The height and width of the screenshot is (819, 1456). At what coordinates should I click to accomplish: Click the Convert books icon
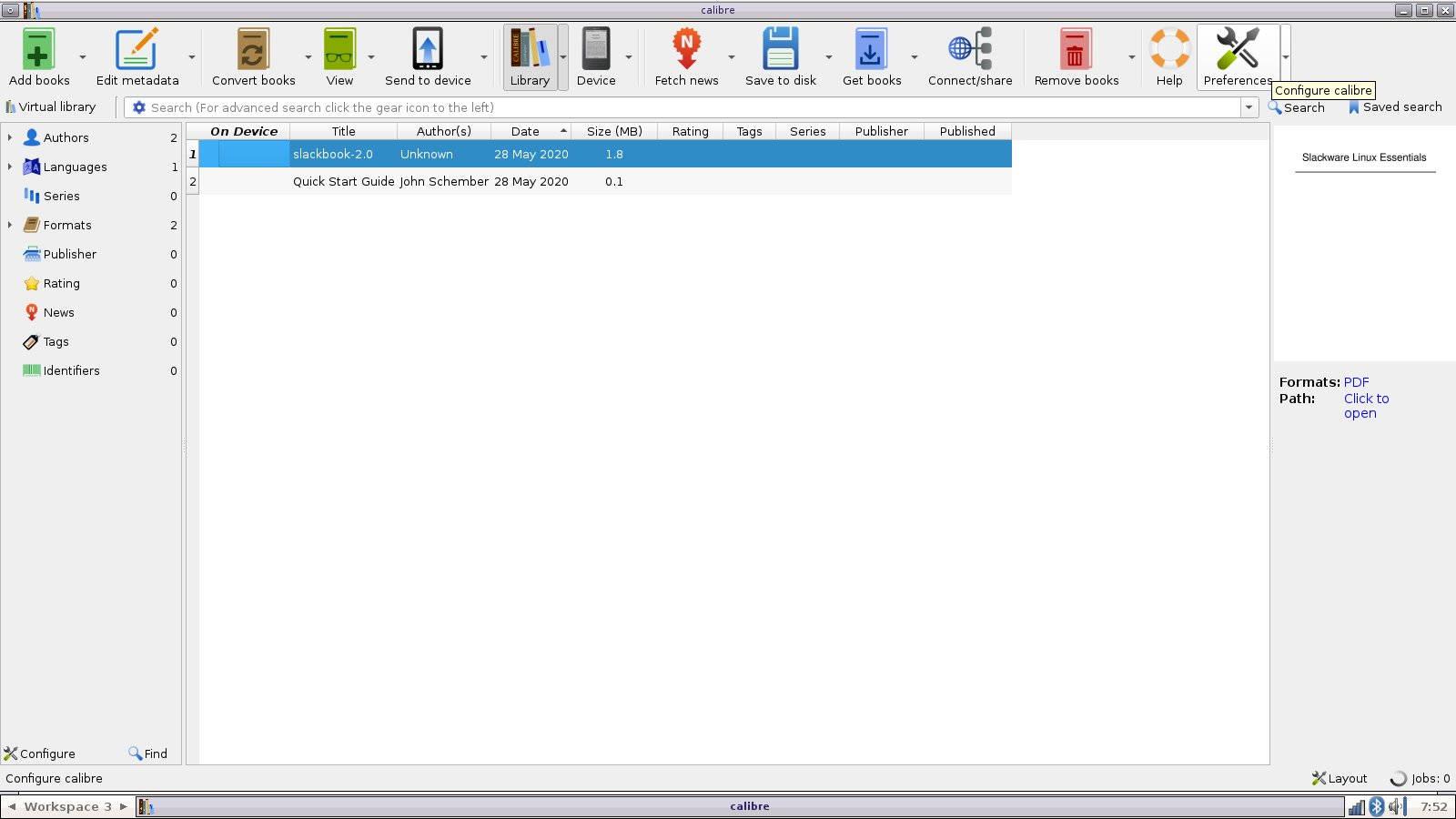253,50
